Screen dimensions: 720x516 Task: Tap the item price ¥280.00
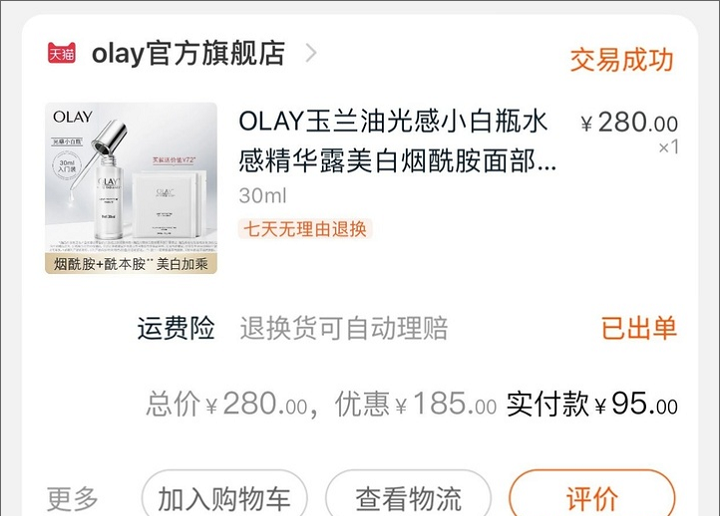click(629, 123)
